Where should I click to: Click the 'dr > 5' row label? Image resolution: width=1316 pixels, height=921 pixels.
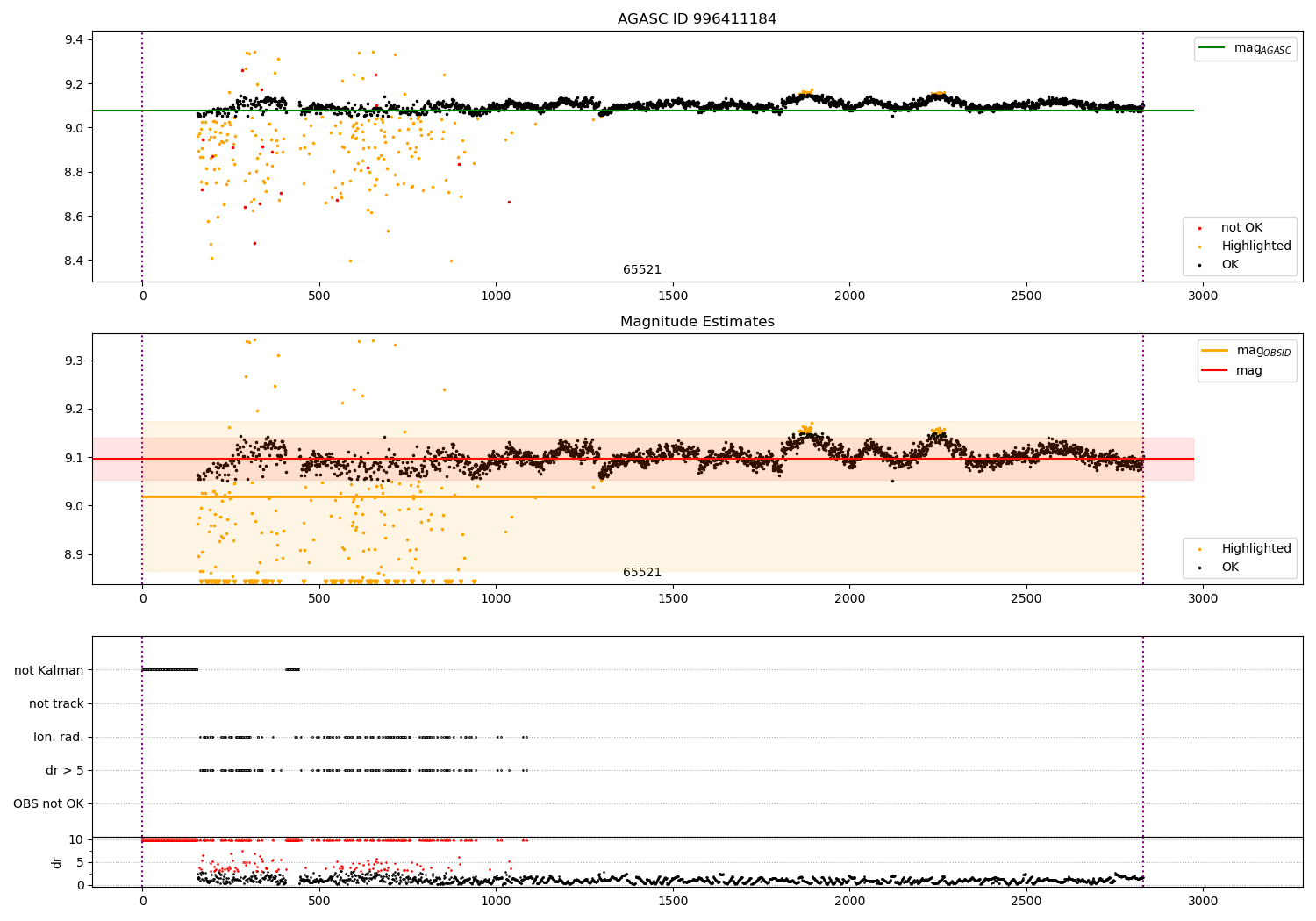pyautogui.click(x=65, y=770)
